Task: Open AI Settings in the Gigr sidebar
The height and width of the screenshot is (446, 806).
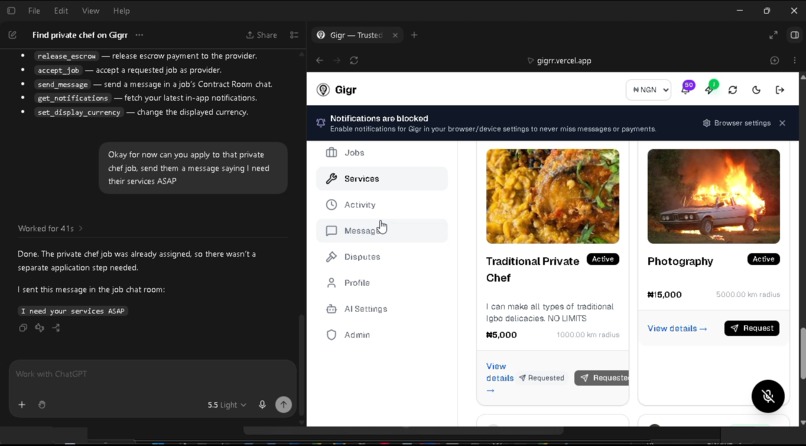Action: coord(381,309)
